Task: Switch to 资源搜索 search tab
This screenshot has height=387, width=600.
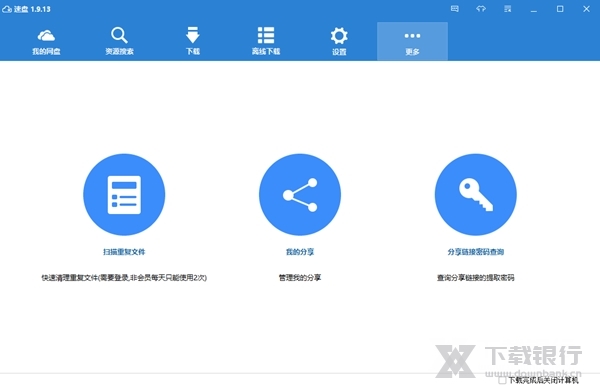Action: 119,41
